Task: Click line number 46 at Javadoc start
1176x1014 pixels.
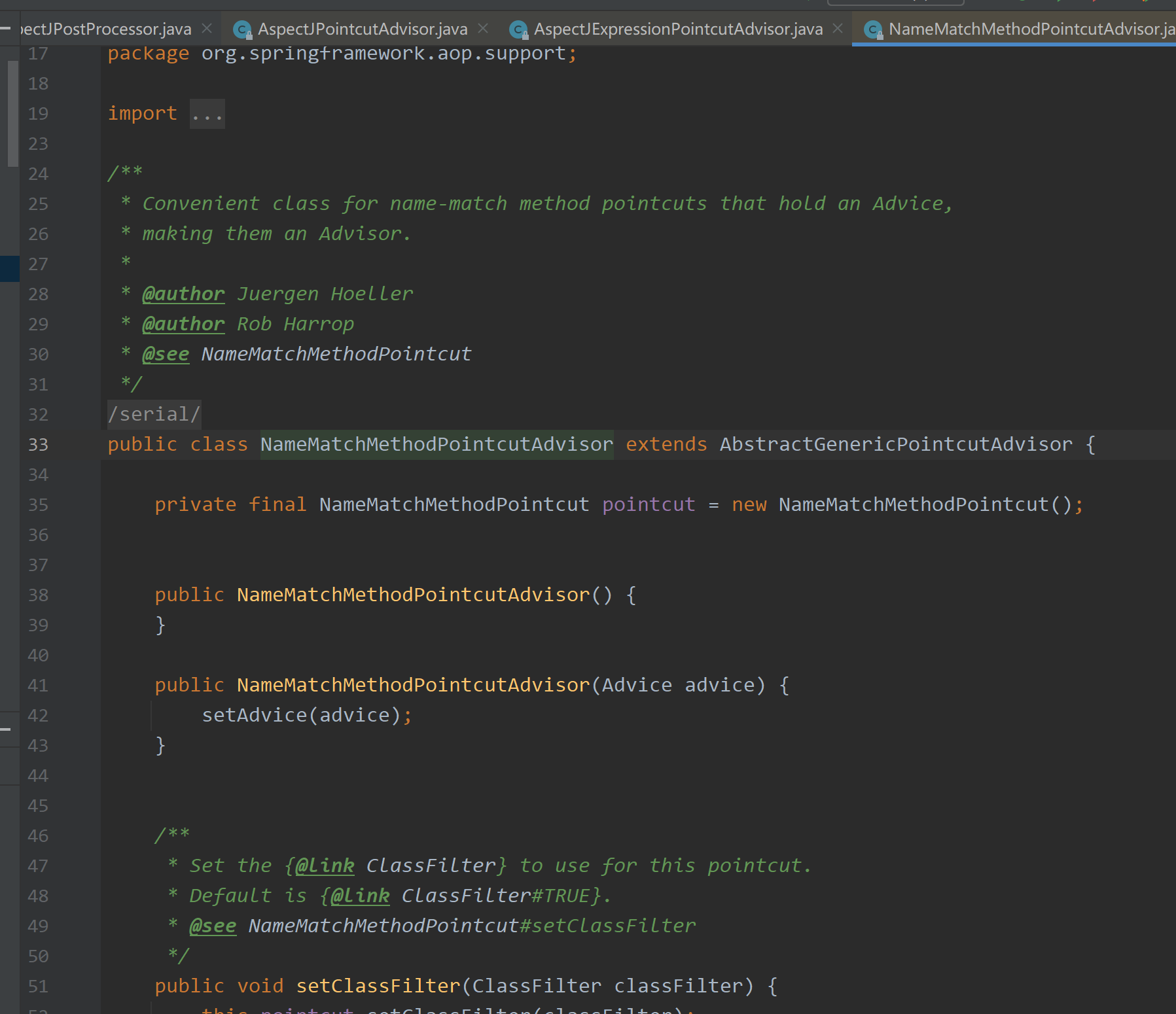Action: [39, 836]
